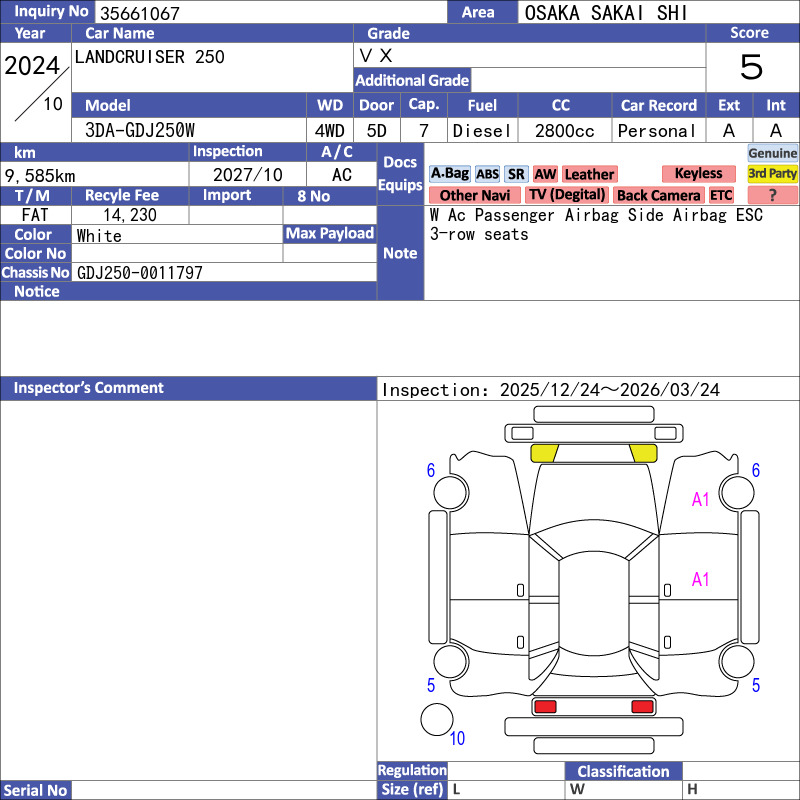Click the TV (Degital) badge
Image resolution: width=800 pixels, height=800 pixels.
click(567, 195)
